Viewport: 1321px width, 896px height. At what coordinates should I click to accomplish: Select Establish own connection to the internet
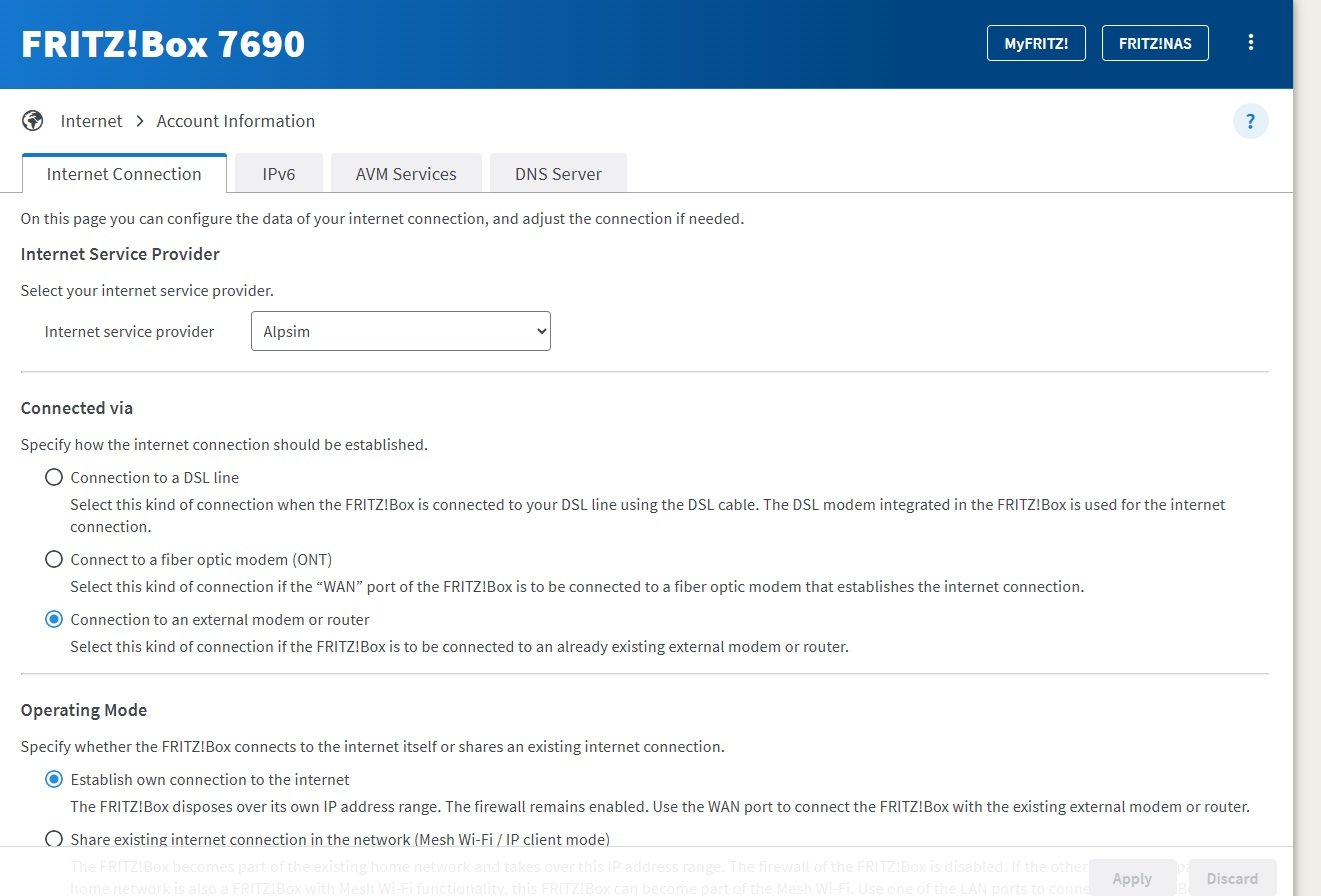pos(54,779)
